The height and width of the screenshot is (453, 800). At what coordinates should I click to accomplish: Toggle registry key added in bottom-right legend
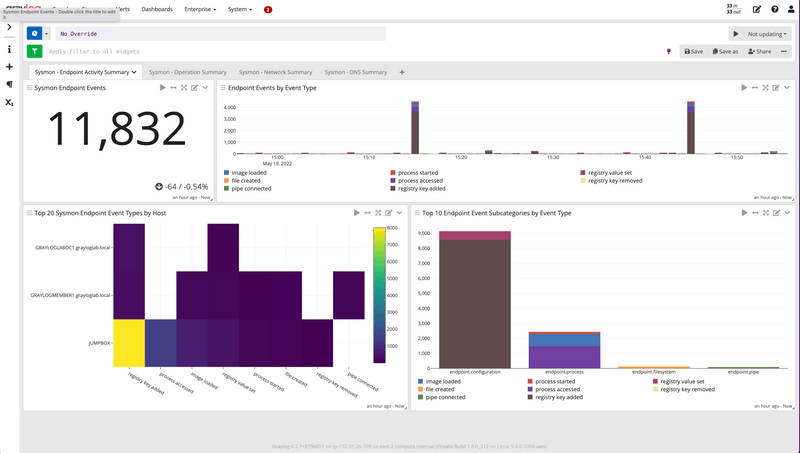(555, 397)
